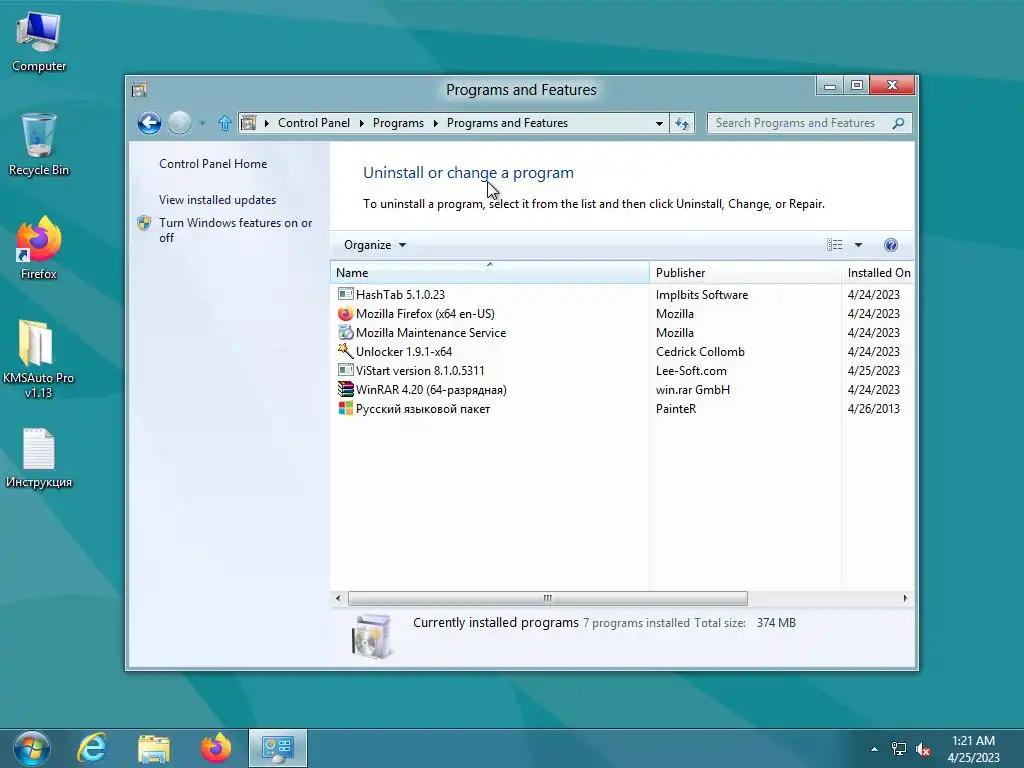Click the 4/26/2013 install date
The height and width of the screenshot is (768, 1024).
(874, 408)
